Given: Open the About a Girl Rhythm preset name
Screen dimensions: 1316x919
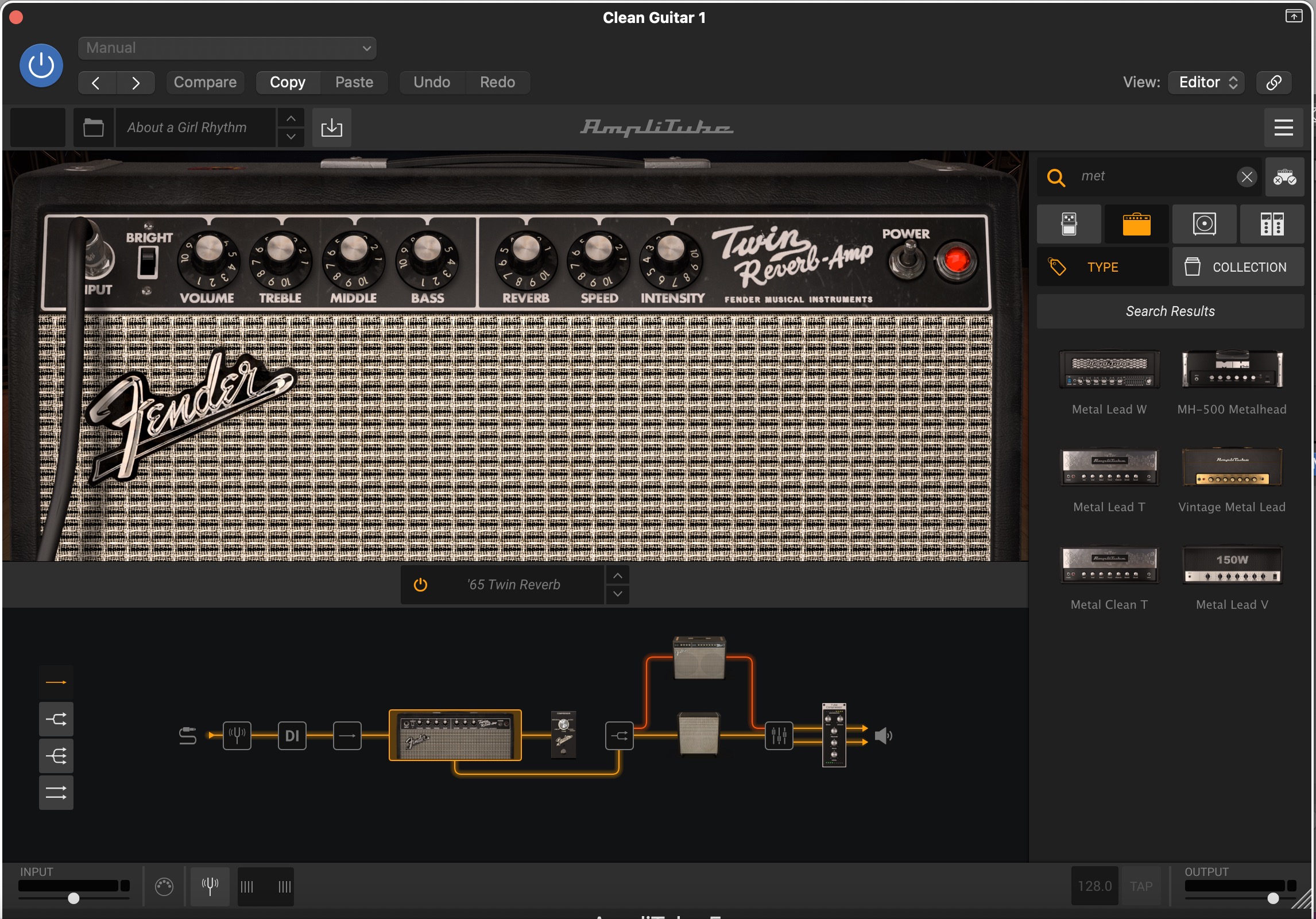Looking at the screenshot, I should click(x=195, y=128).
